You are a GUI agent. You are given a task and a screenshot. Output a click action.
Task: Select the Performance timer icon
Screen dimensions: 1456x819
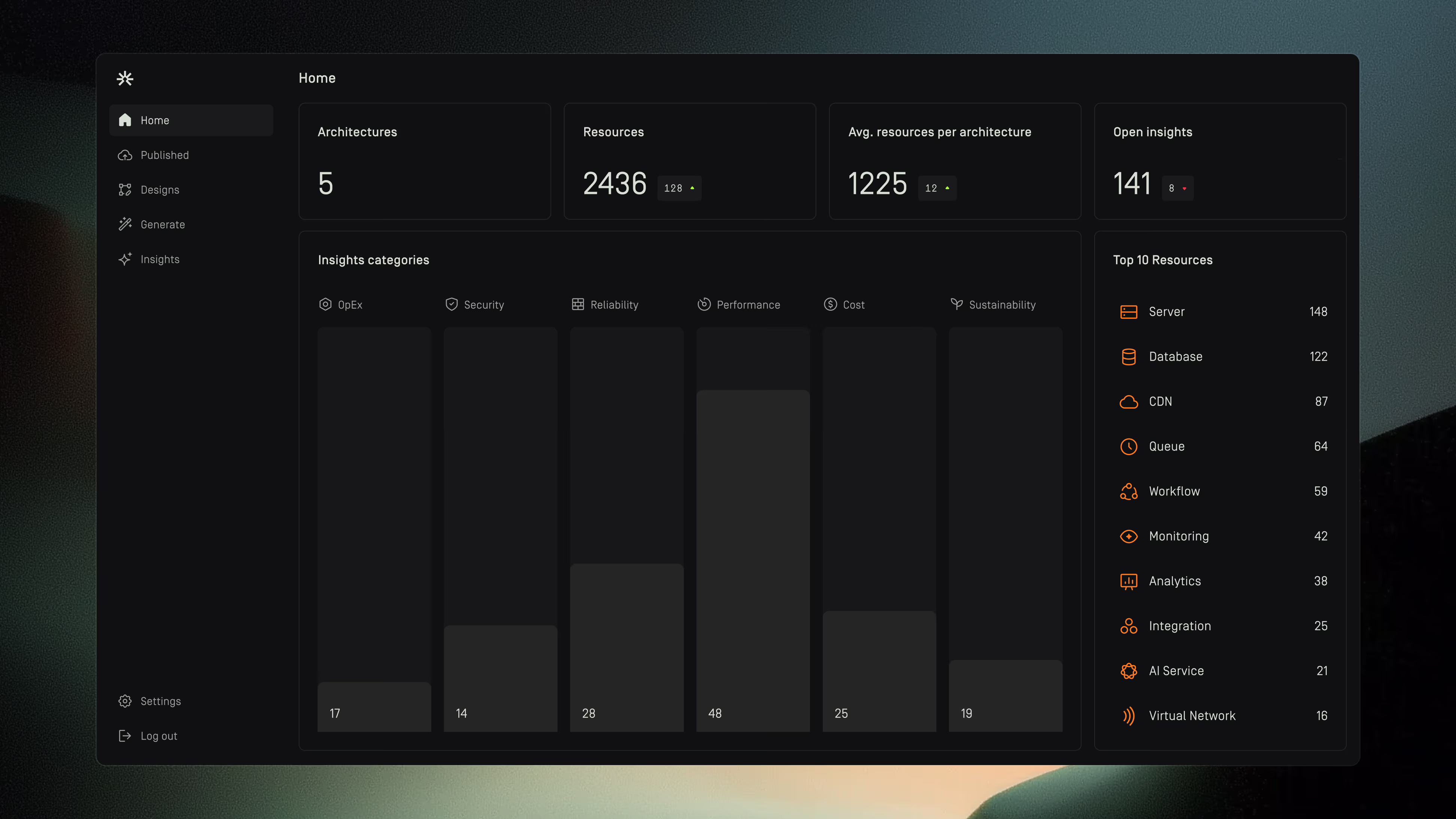tap(704, 304)
